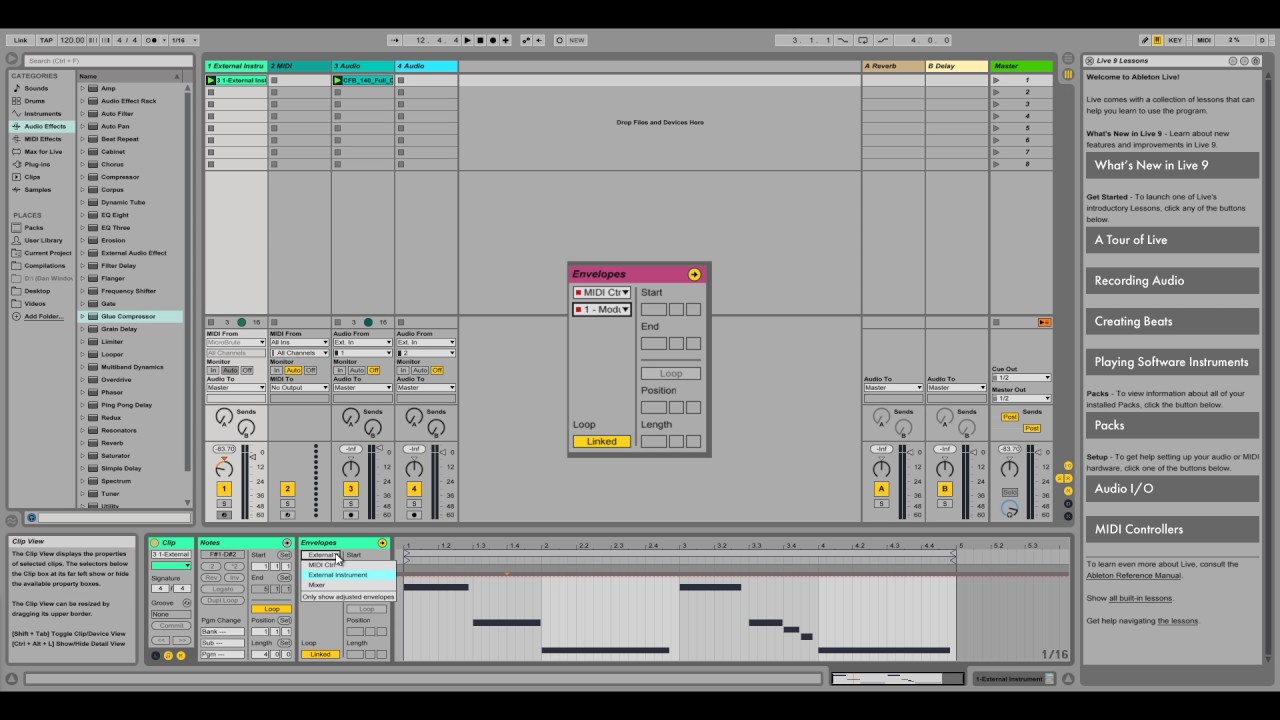This screenshot has width=1280, height=720.
Task: Select the MIDI Effects category
Action: pos(42,139)
